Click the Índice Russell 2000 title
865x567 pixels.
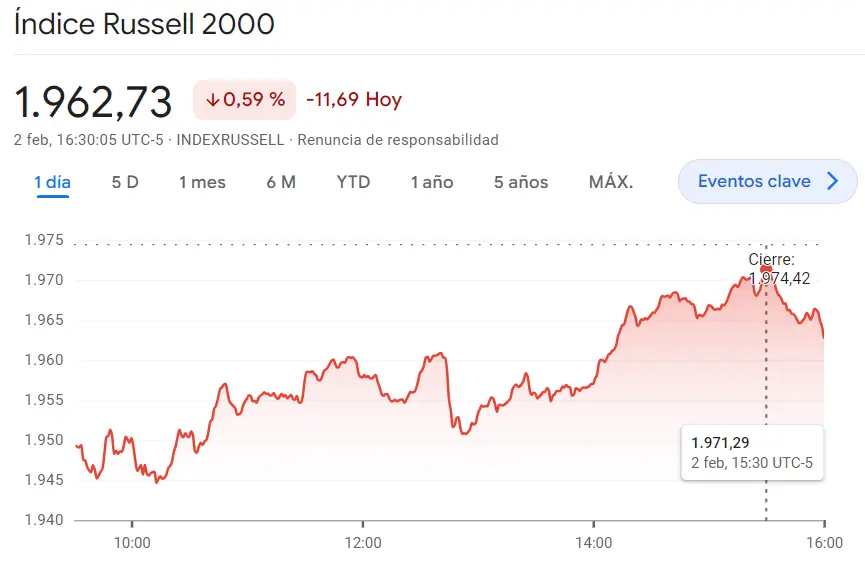(x=144, y=24)
